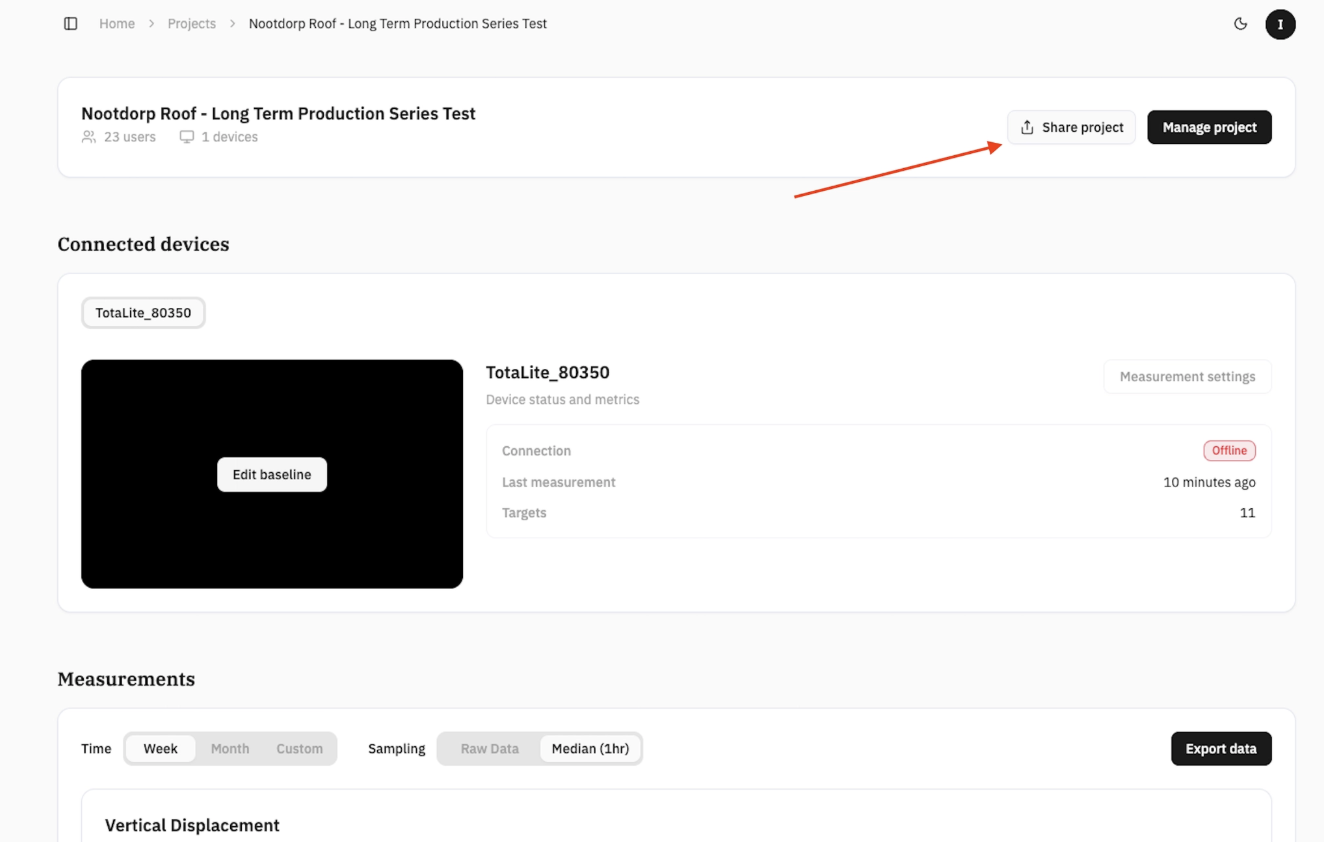
Task: Switch to dark mode moon icon
Action: 1240,24
